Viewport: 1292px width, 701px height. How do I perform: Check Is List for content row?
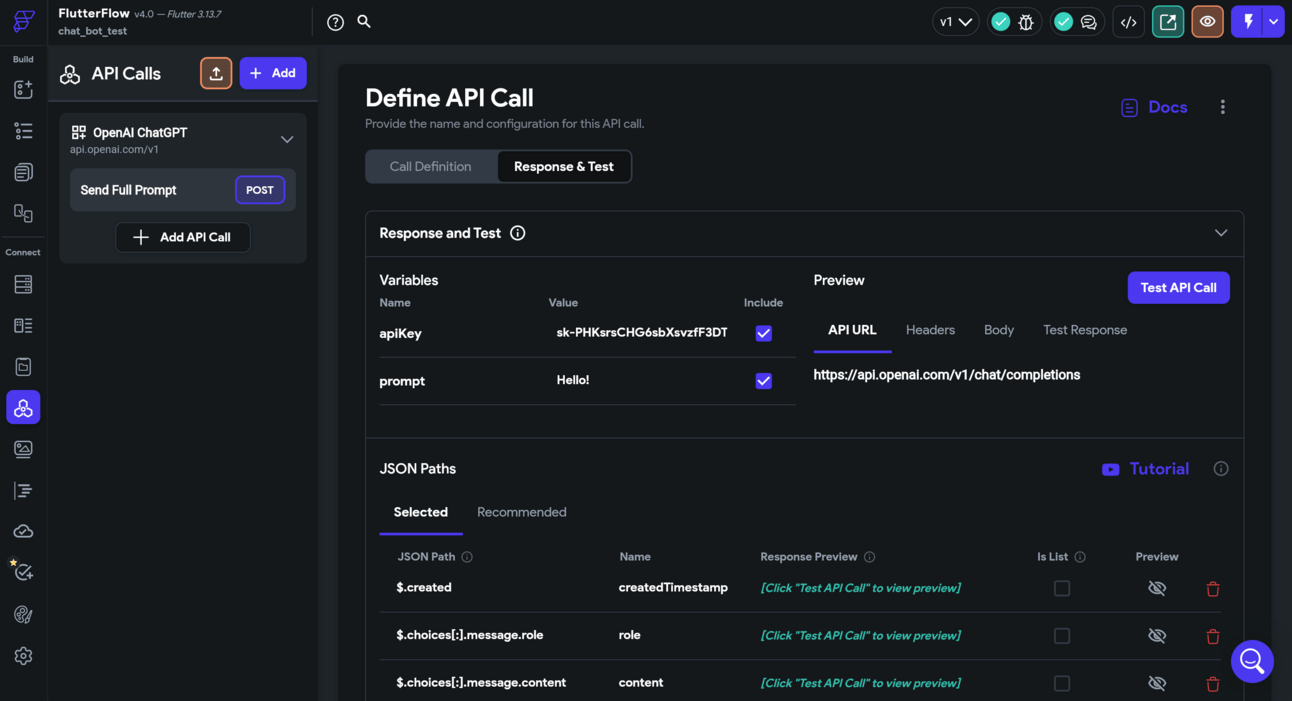click(1062, 684)
